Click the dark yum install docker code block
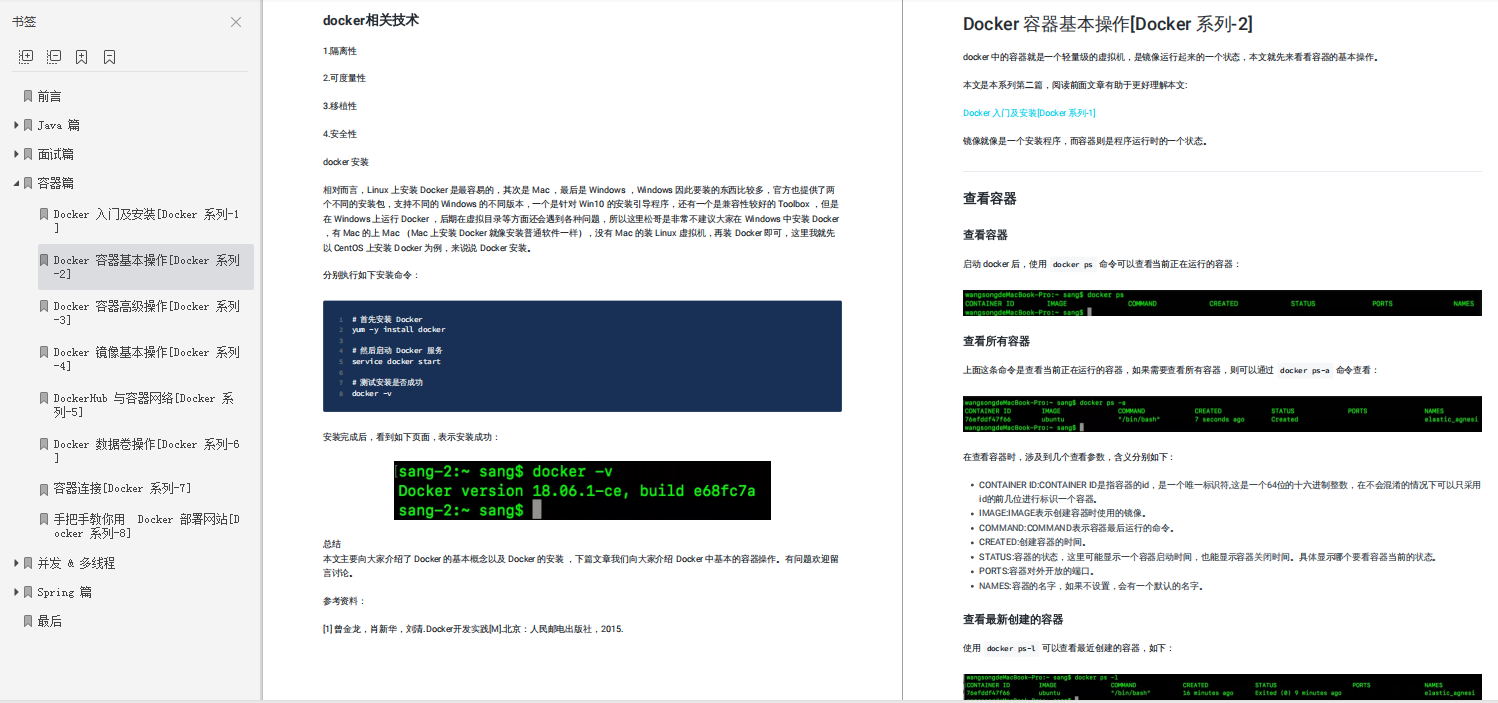Image resolution: width=1498 pixels, height=703 pixels. [x=582, y=356]
